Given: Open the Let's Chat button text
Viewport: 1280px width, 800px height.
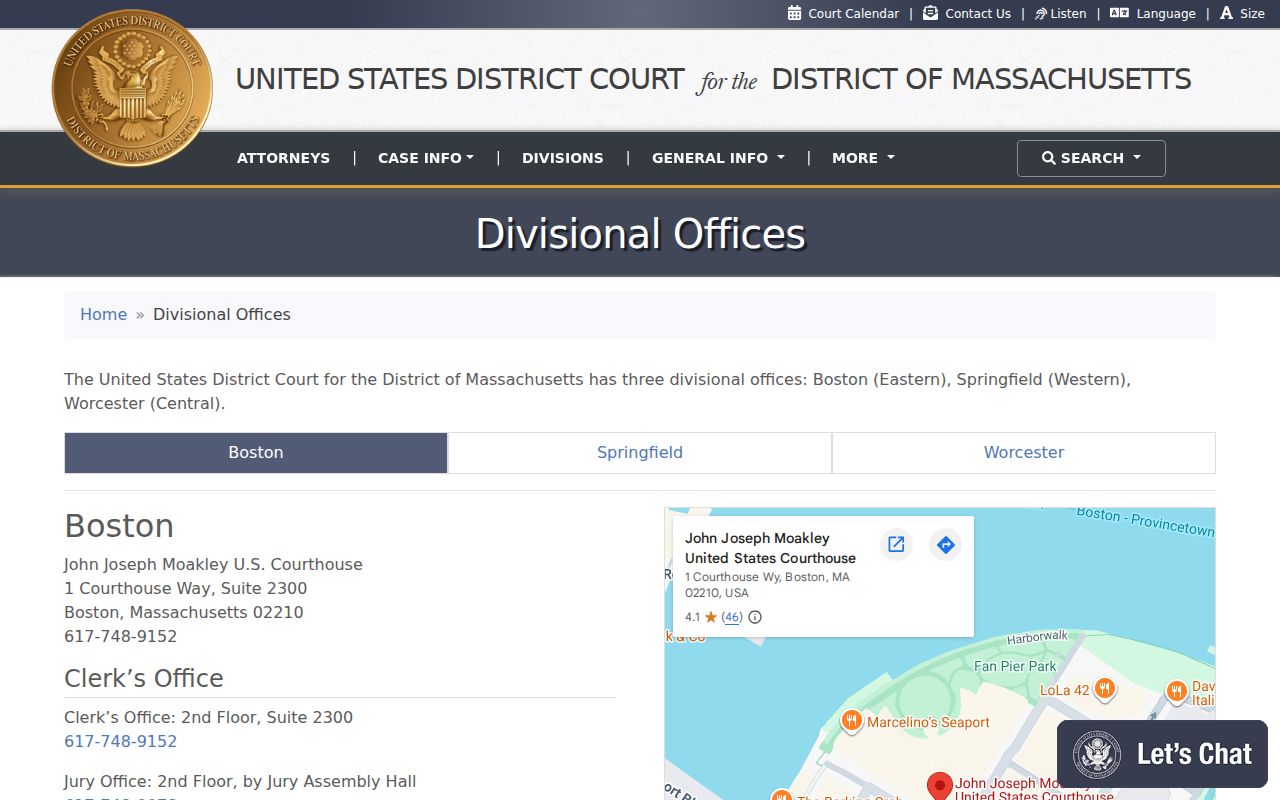Looking at the screenshot, I should click(1194, 754).
